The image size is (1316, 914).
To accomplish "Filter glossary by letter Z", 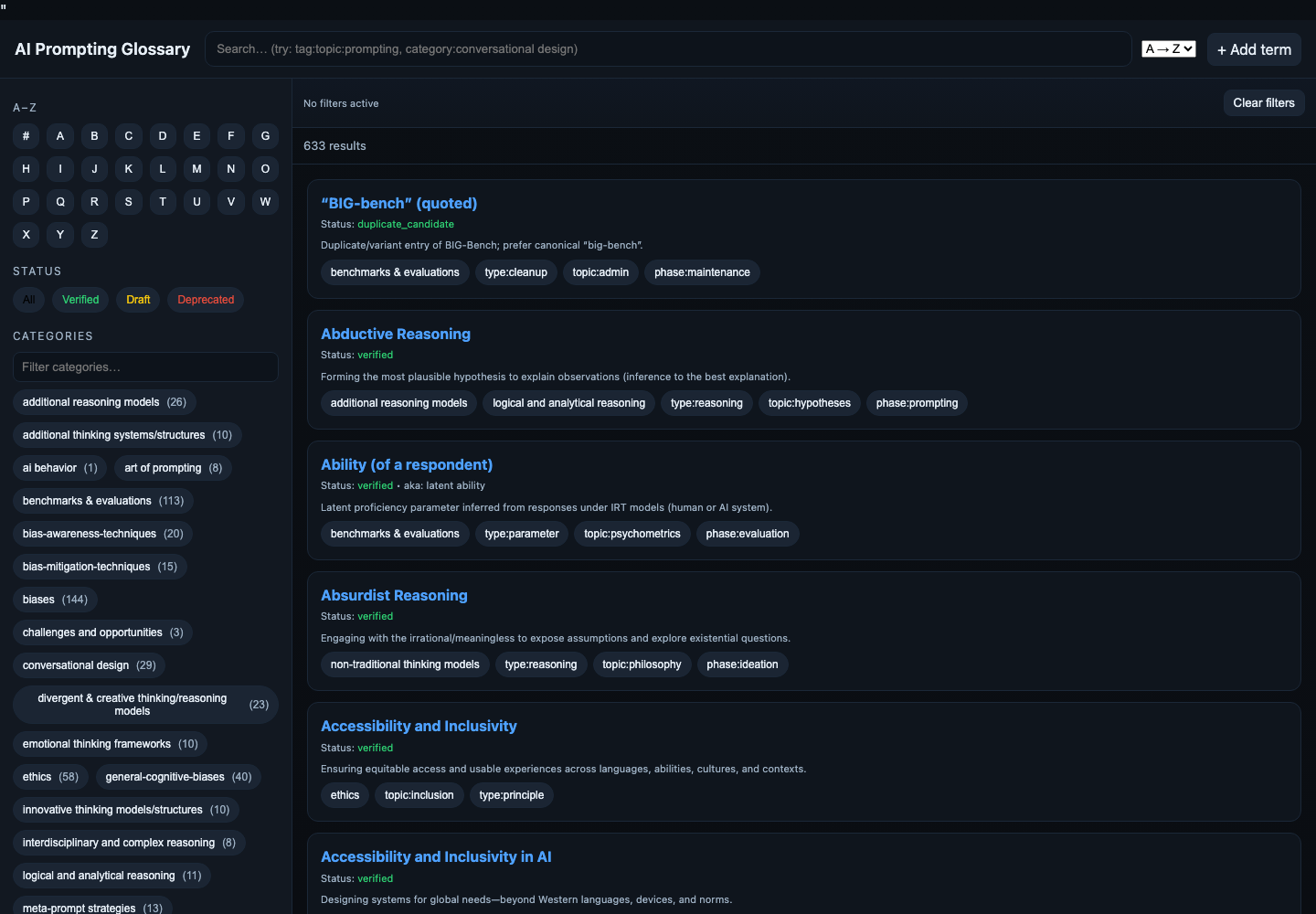I will [94, 235].
